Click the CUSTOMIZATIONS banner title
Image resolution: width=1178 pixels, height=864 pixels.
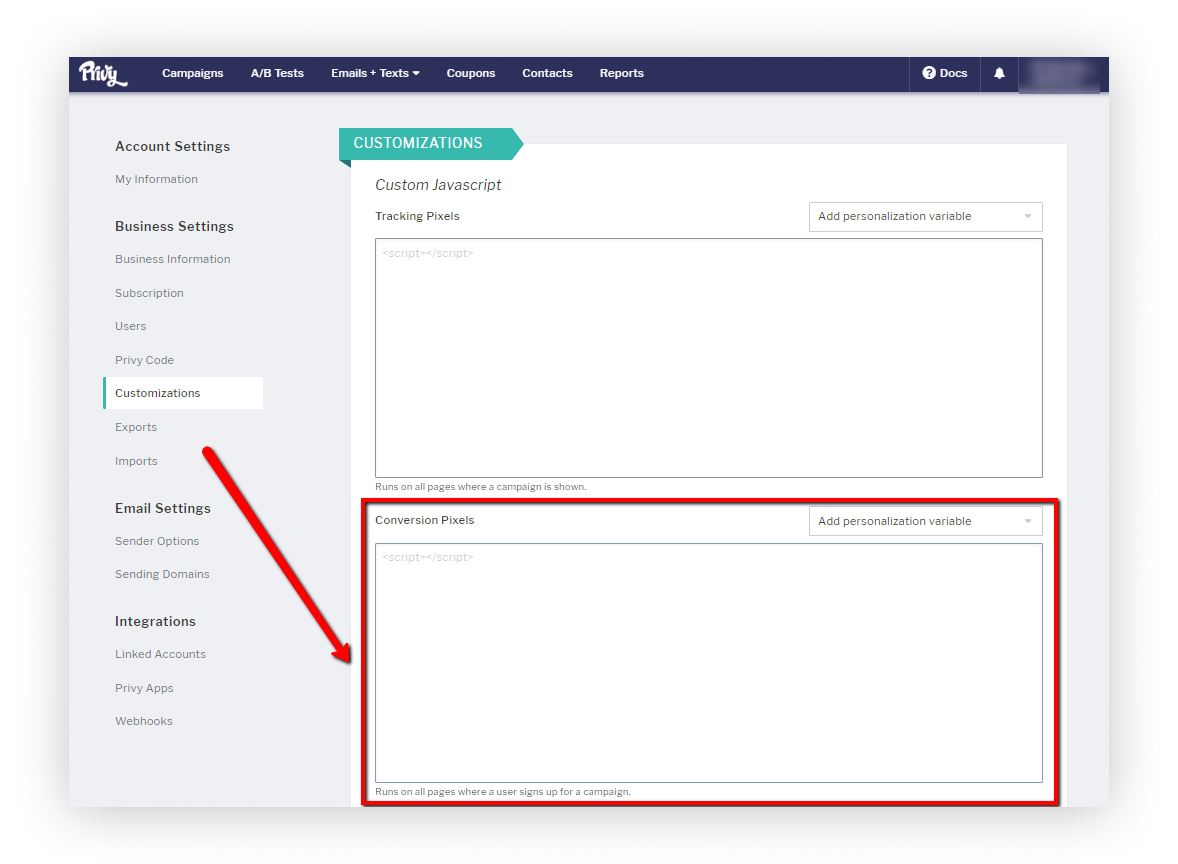point(418,143)
